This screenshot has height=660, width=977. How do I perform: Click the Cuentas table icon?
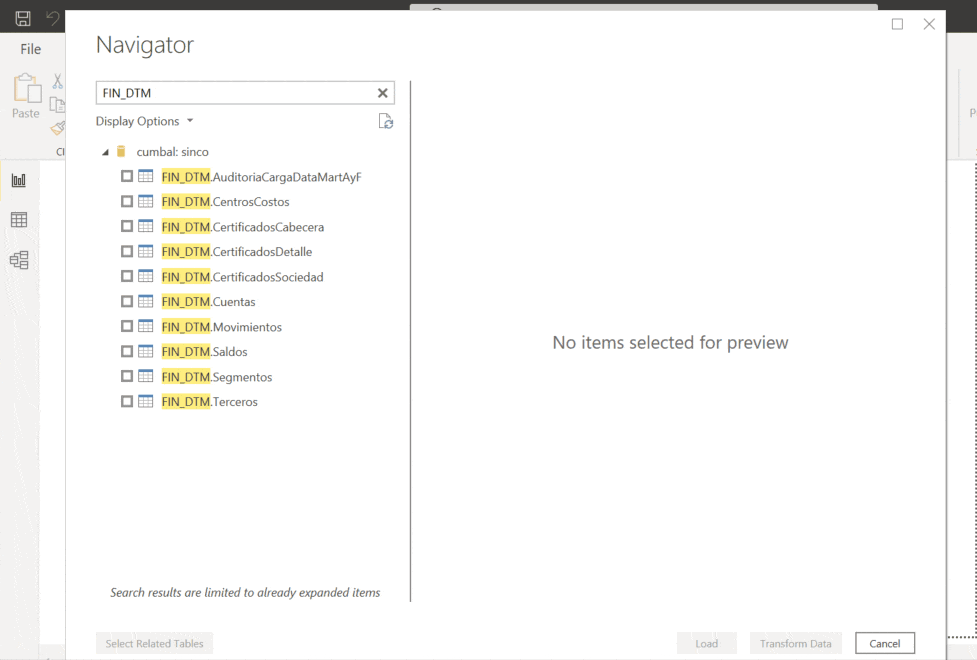click(146, 302)
